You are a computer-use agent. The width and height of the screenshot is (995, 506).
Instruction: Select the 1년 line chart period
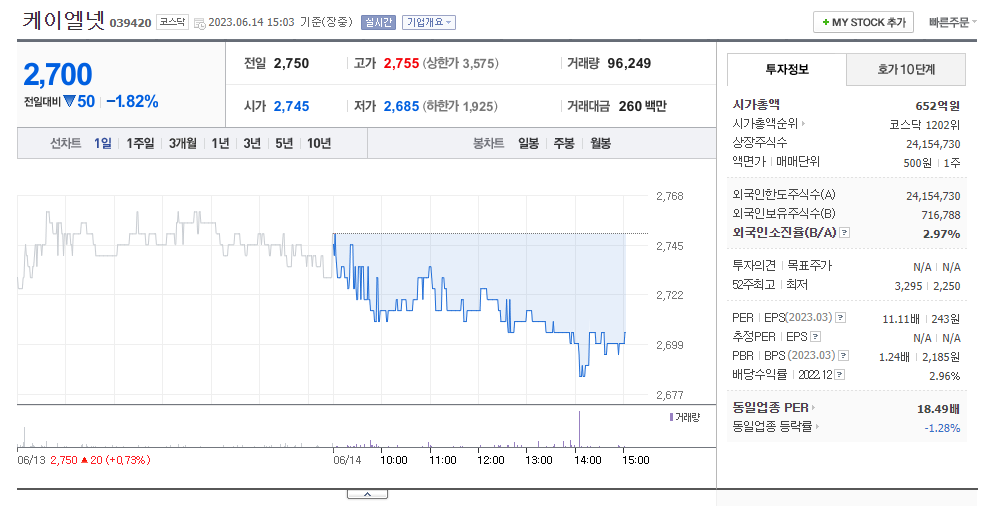(x=220, y=143)
